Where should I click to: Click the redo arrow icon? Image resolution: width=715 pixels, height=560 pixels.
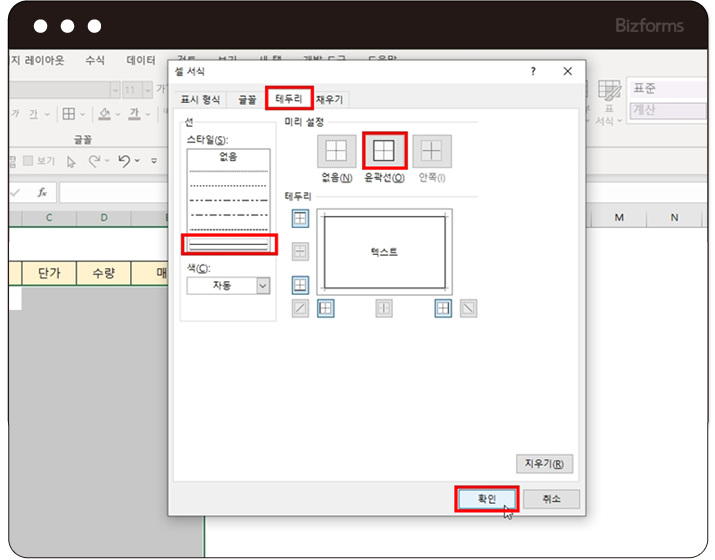[x=94, y=161]
